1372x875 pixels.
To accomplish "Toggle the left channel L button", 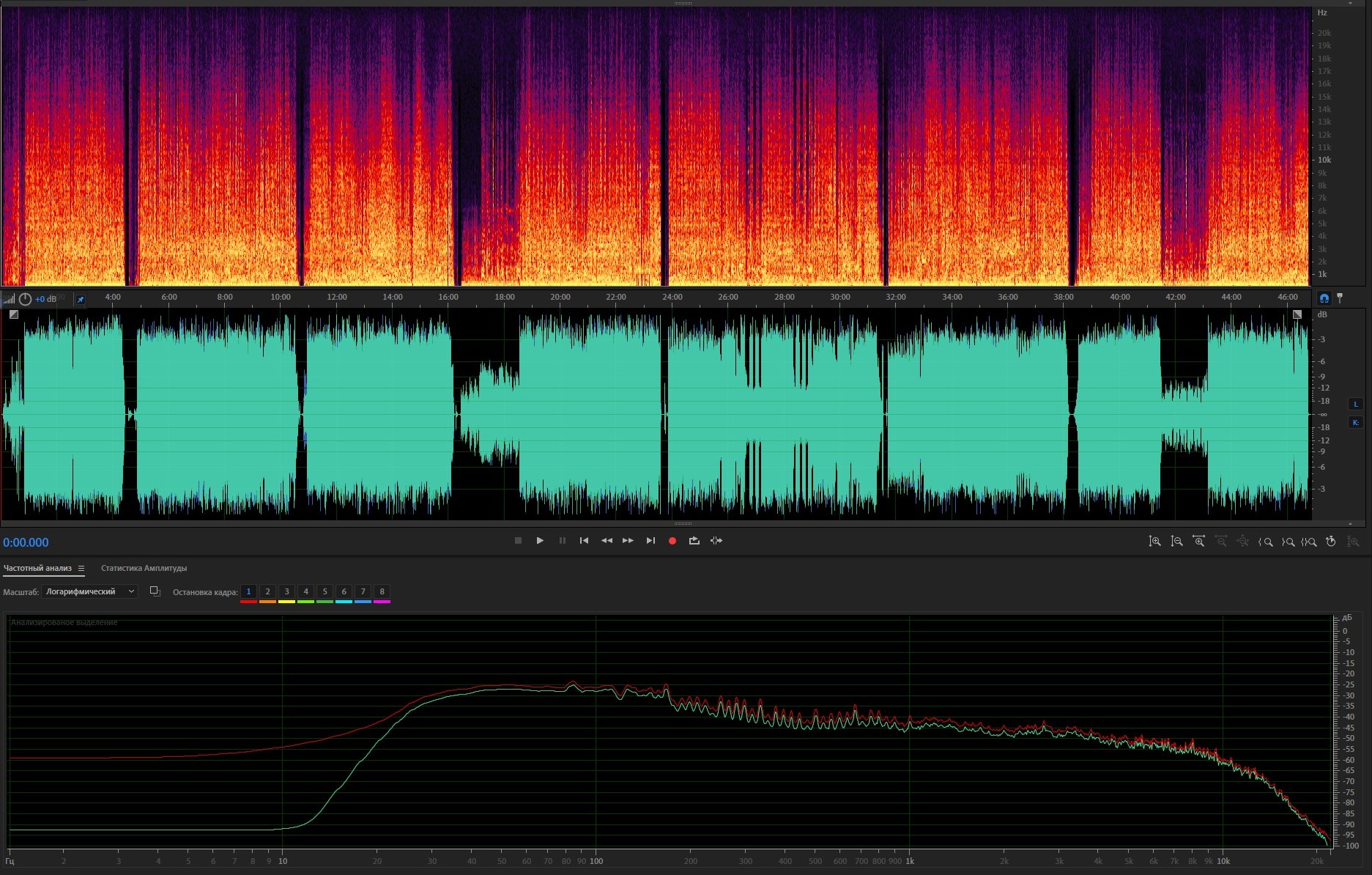I will [x=1355, y=404].
